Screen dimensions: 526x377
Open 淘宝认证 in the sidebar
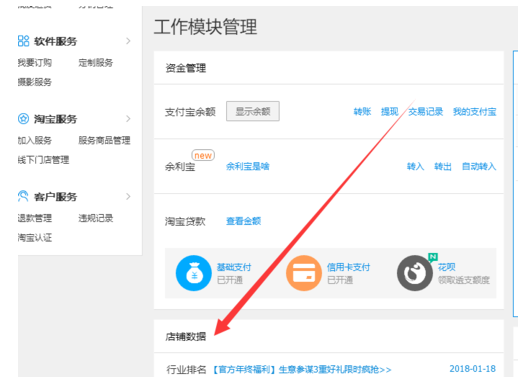35,237
